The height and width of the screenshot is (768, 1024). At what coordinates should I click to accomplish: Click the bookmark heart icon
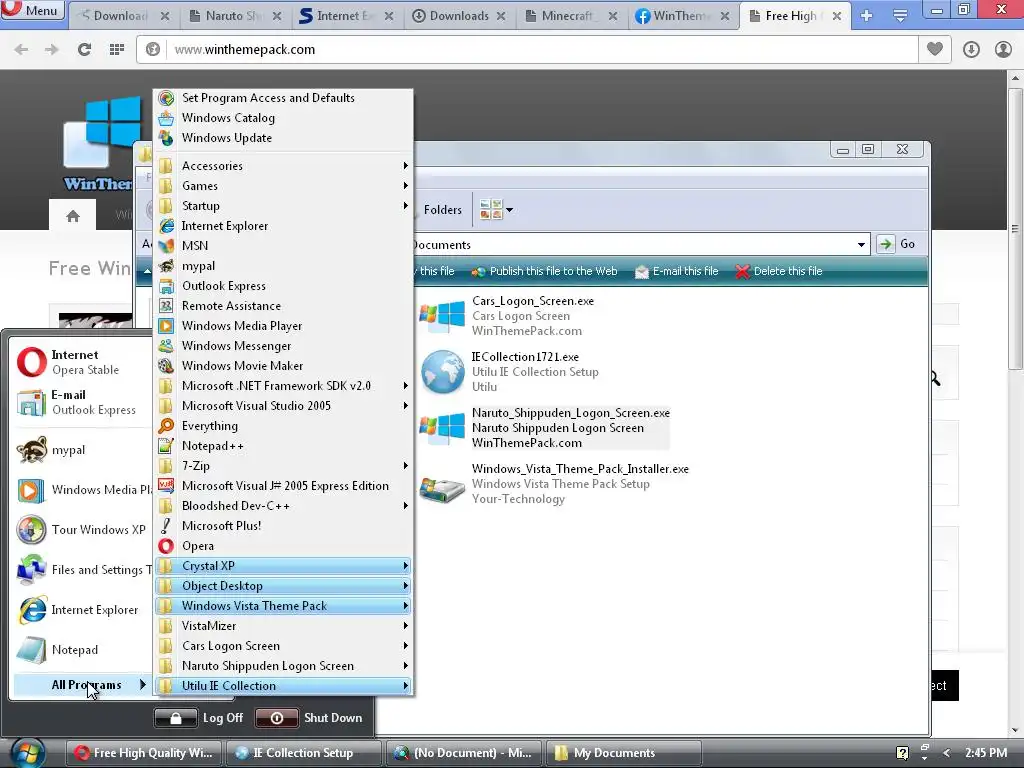pyautogui.click(x=935, y=49)
